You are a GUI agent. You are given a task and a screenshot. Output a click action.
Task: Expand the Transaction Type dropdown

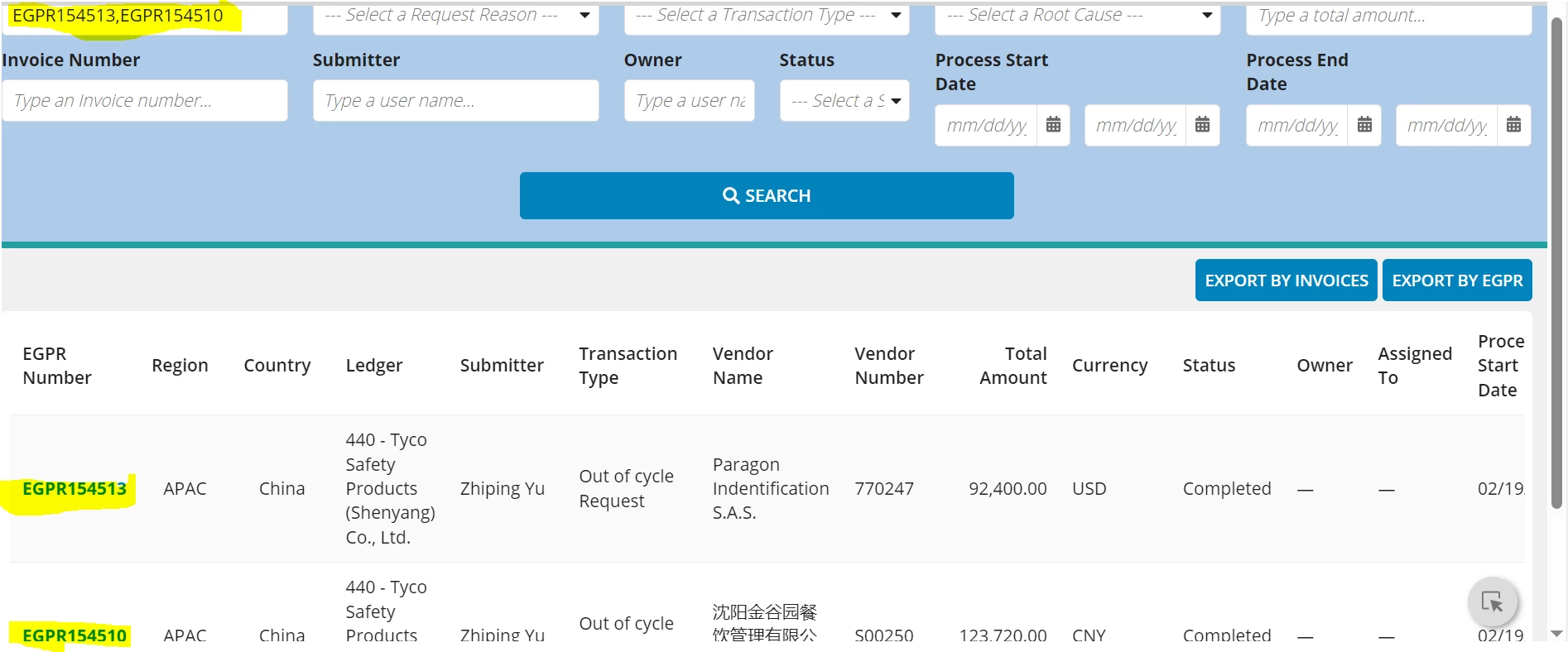[x=767, y=16]
